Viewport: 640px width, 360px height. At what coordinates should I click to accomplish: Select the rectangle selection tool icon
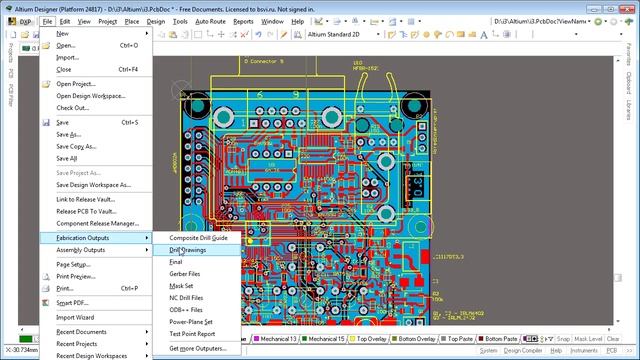(198, 34)
